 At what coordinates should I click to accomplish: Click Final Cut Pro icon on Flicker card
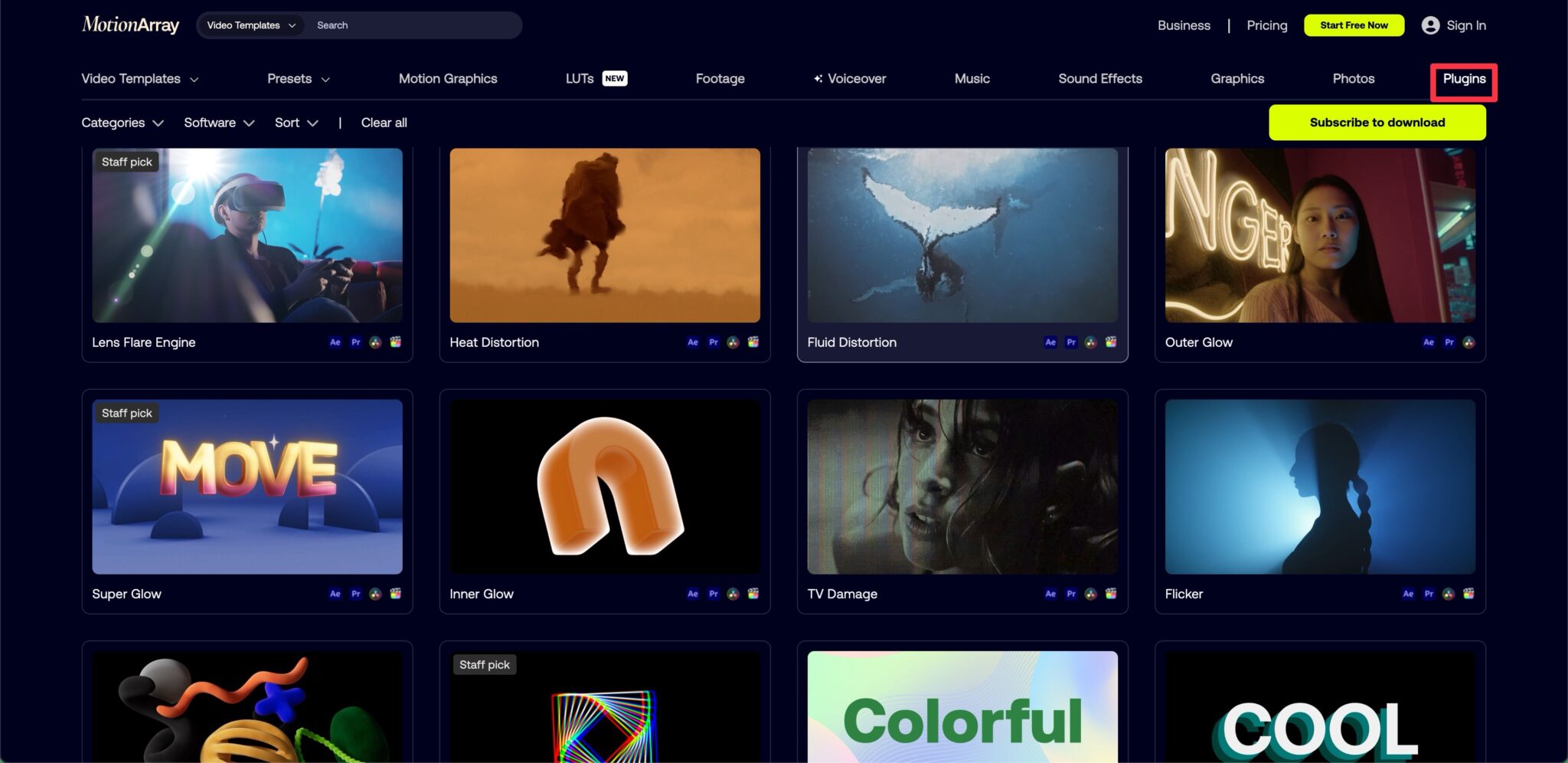1468,594
